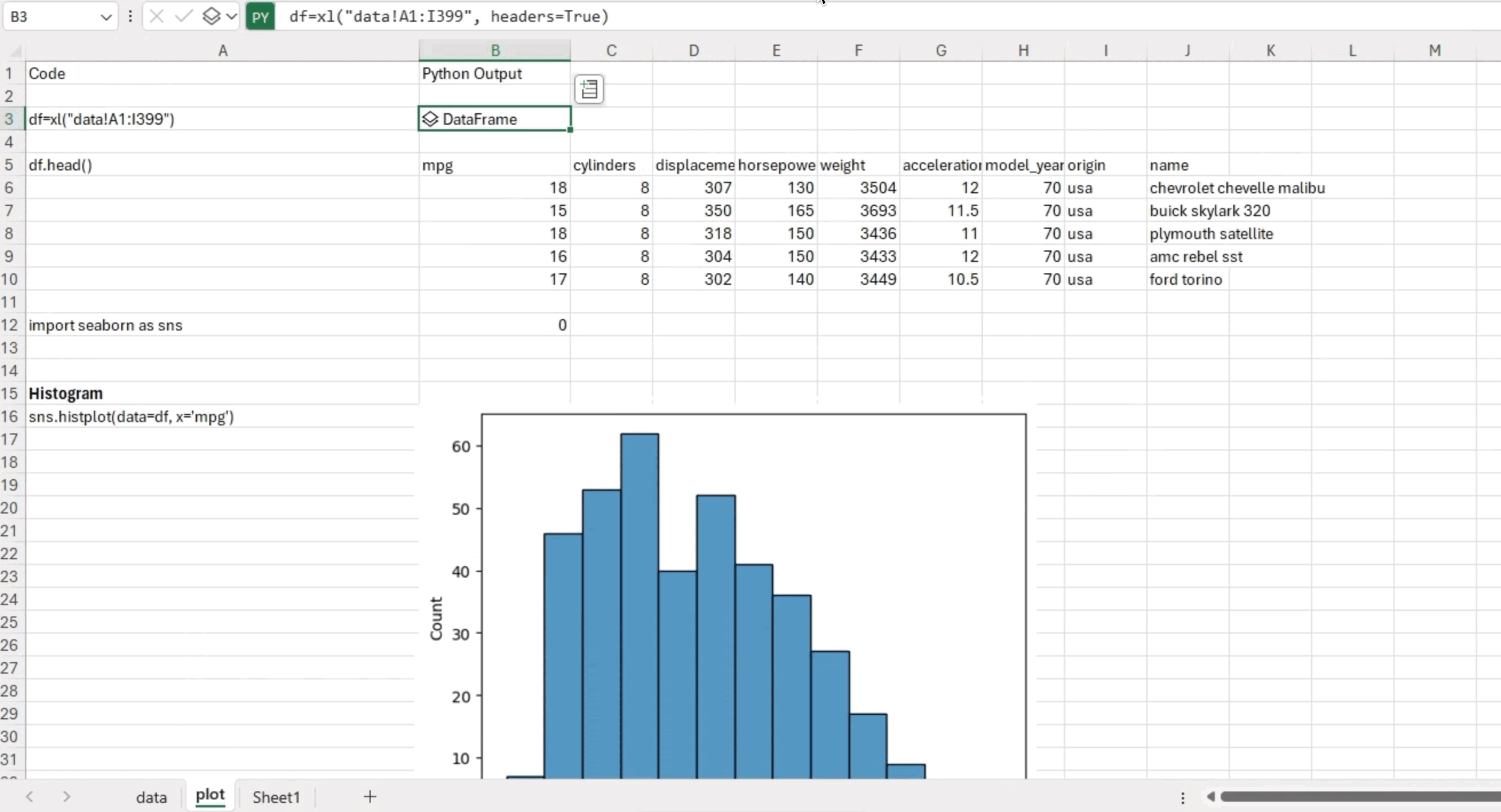Click cell B12 showing 0

click(x=495, y=324)
